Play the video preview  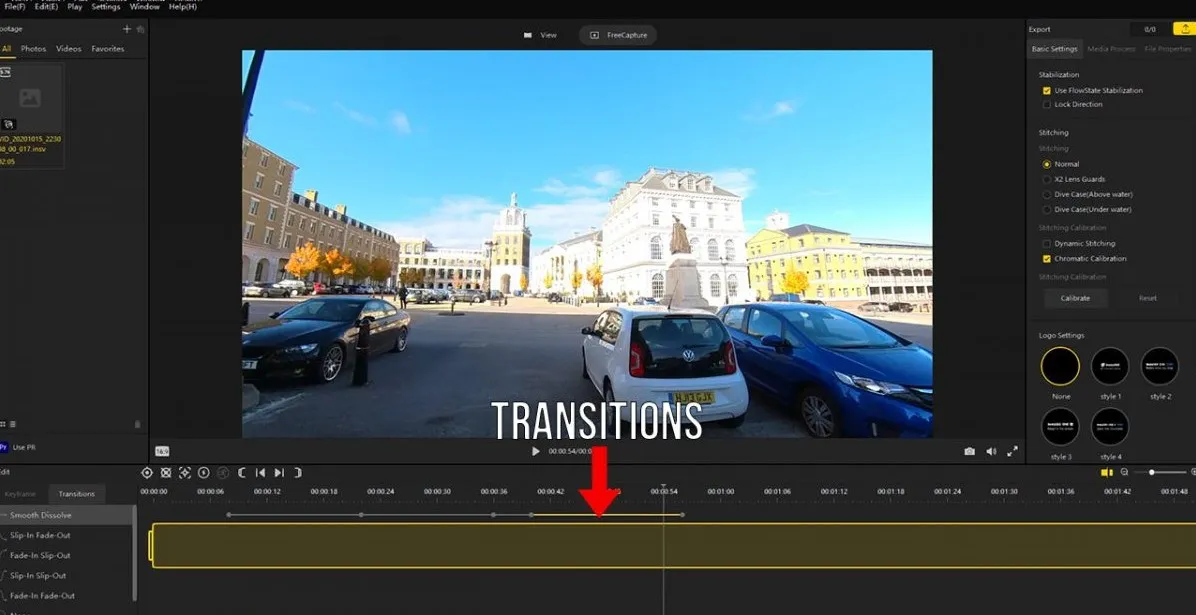click(535, 451)
